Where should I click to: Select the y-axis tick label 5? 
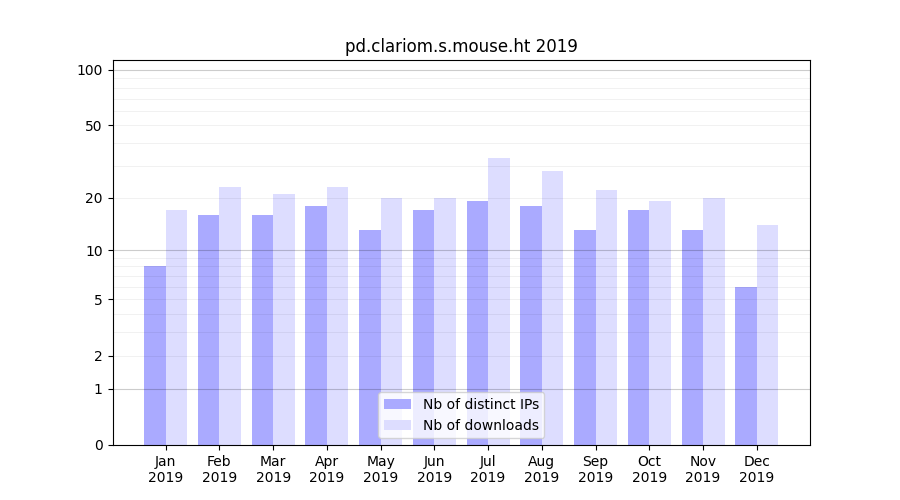(98, 300)
